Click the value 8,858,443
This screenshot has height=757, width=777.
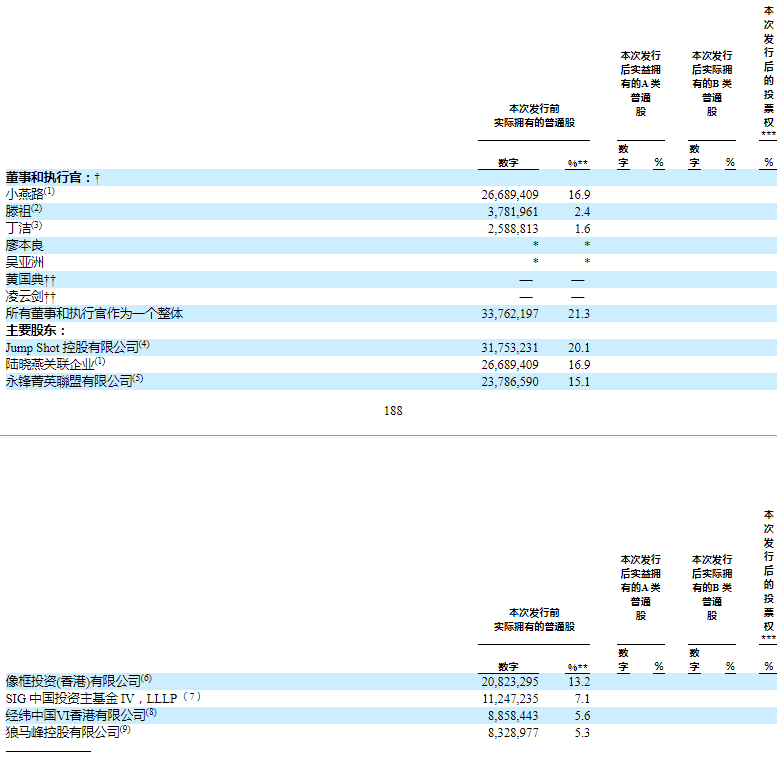(x=513, y=716)
